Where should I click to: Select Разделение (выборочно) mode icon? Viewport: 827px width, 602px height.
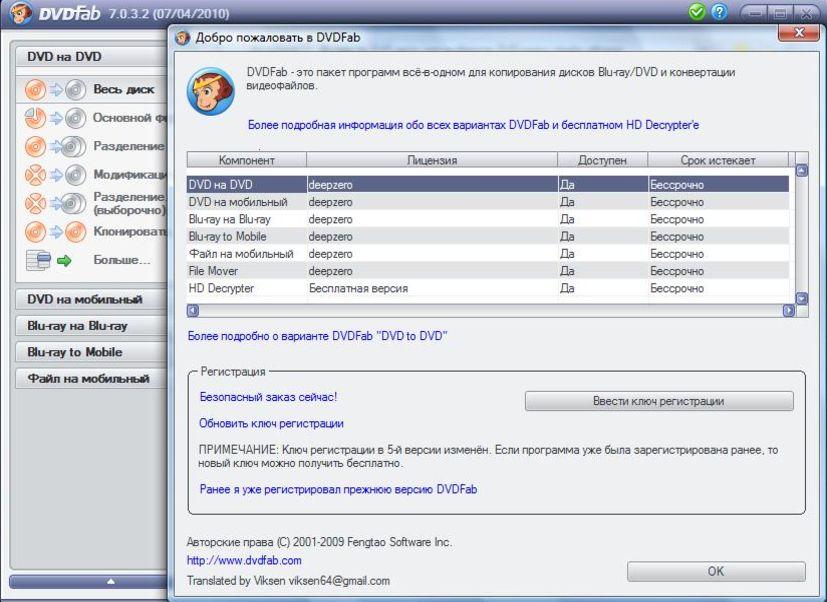(55, 203)
